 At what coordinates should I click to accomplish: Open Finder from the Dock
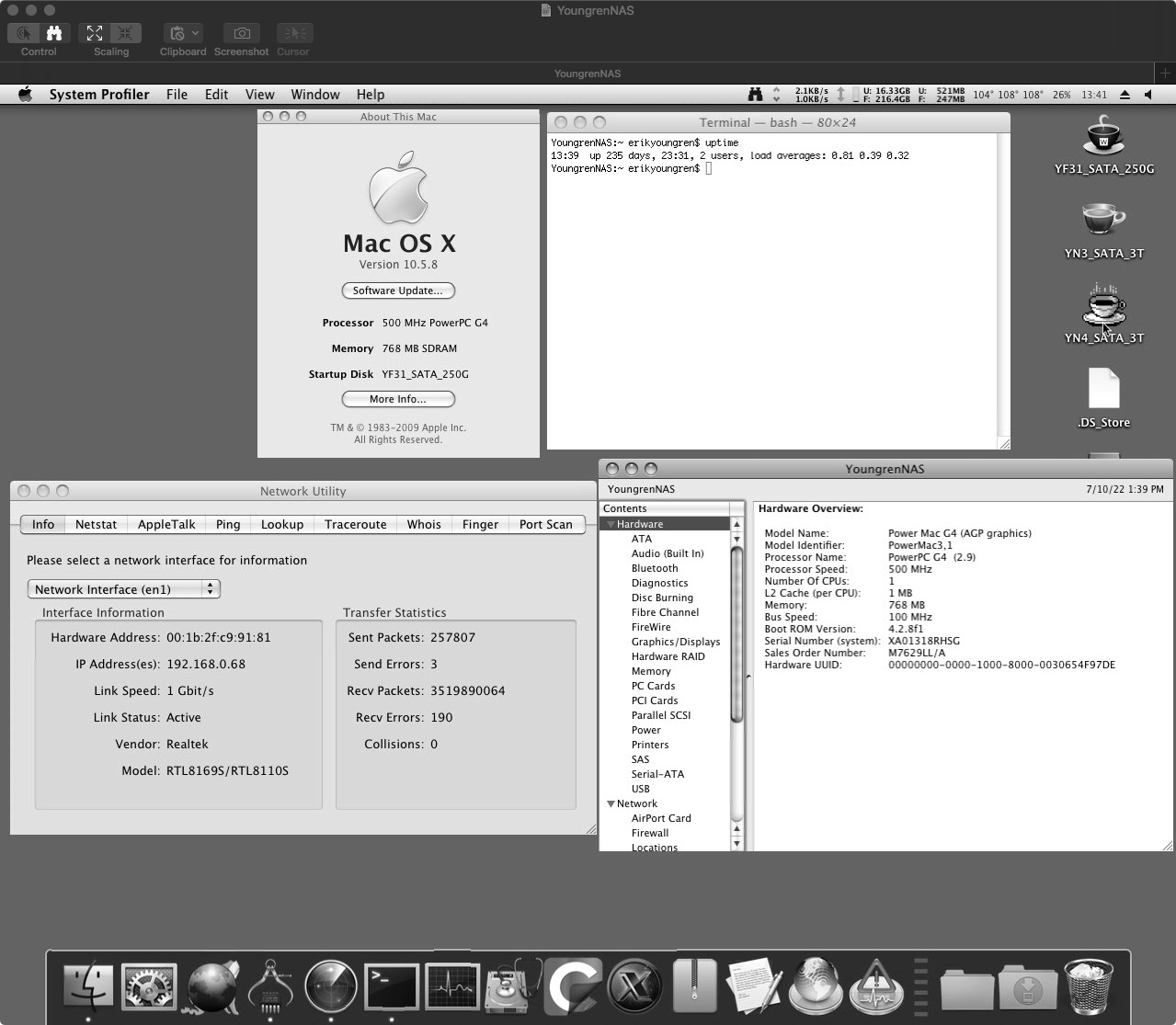pos(88,985)
